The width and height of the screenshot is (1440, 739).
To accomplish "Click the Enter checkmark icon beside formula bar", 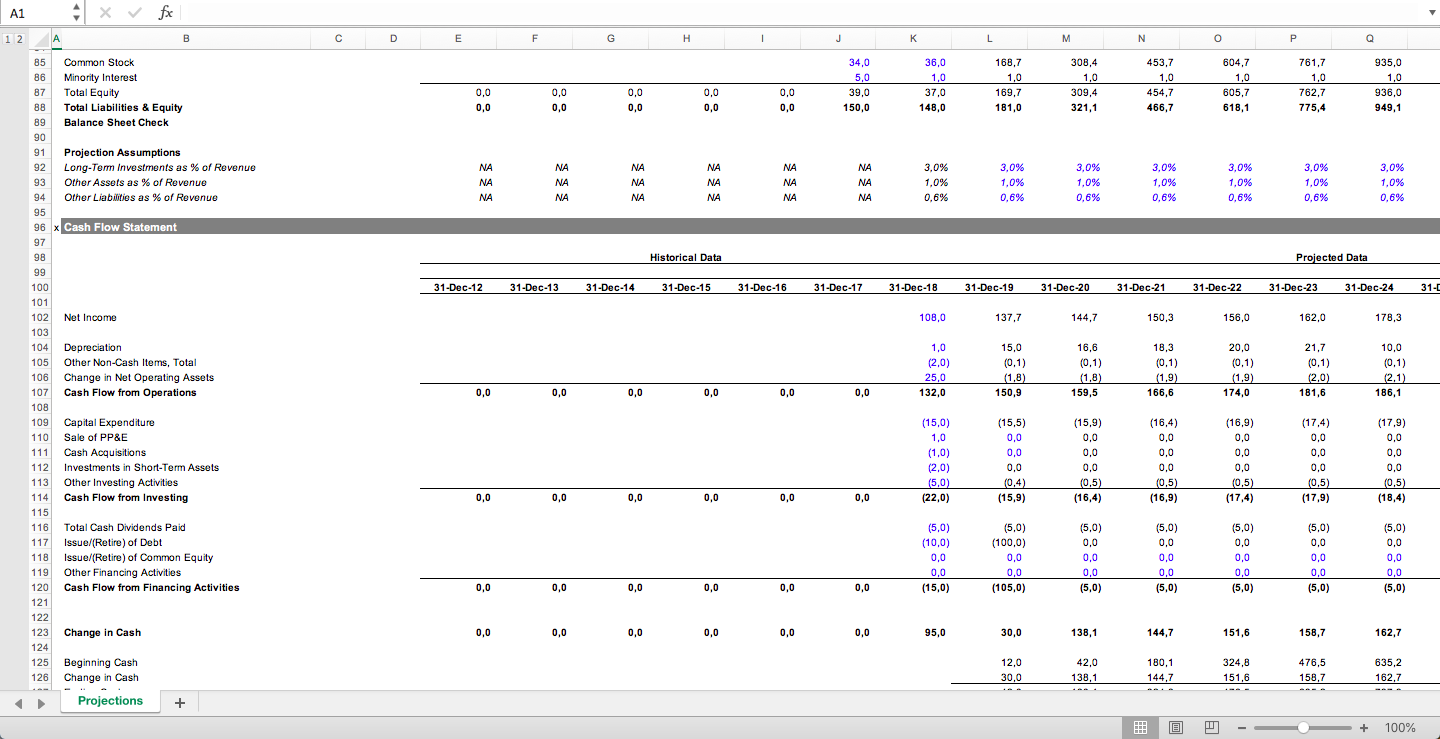I will point(134,12).
